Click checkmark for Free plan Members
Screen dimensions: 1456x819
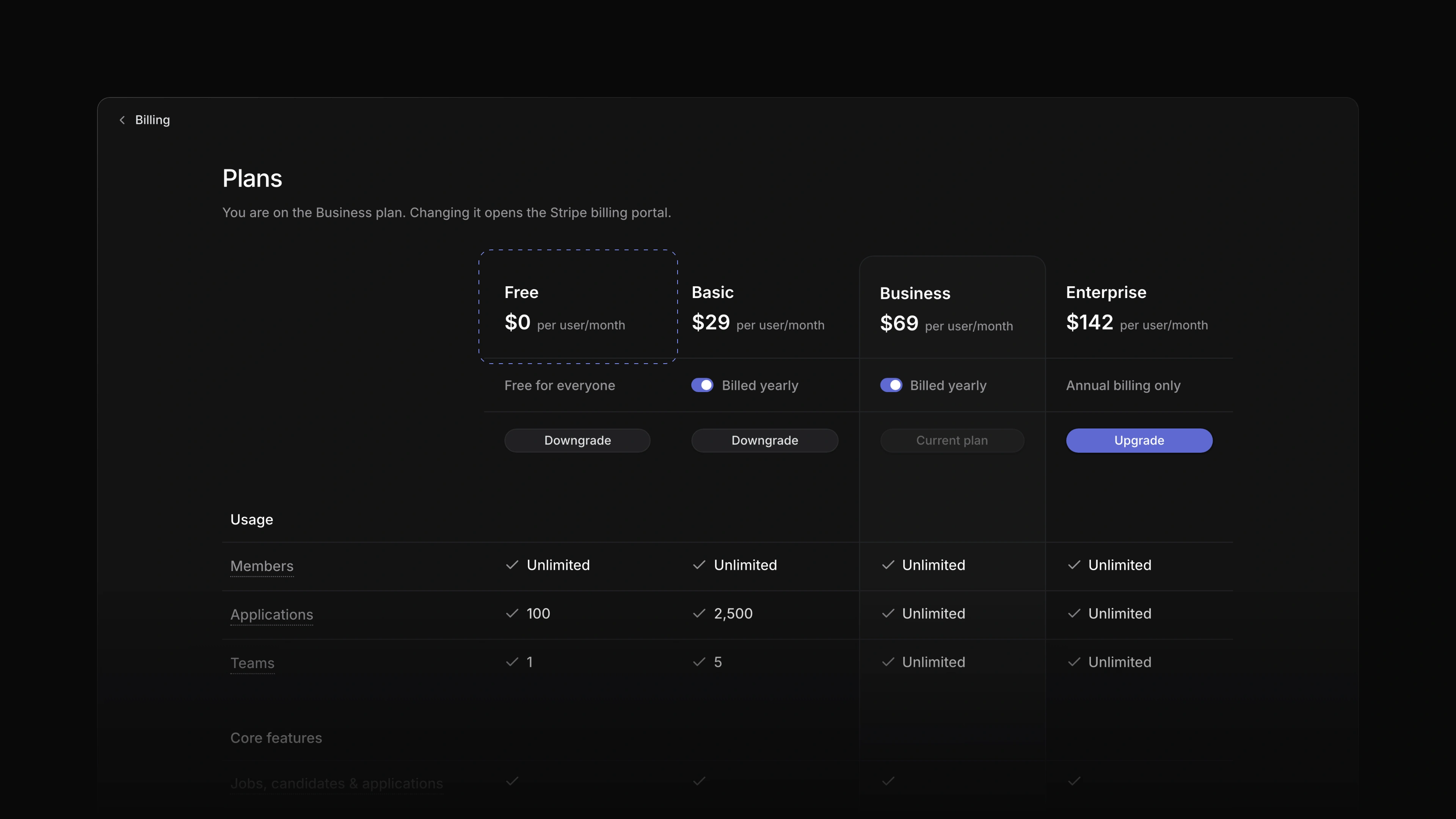pos(512,565)
